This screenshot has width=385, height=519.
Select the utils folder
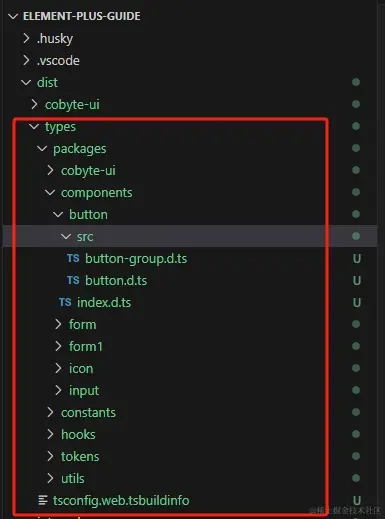[73, 478]
